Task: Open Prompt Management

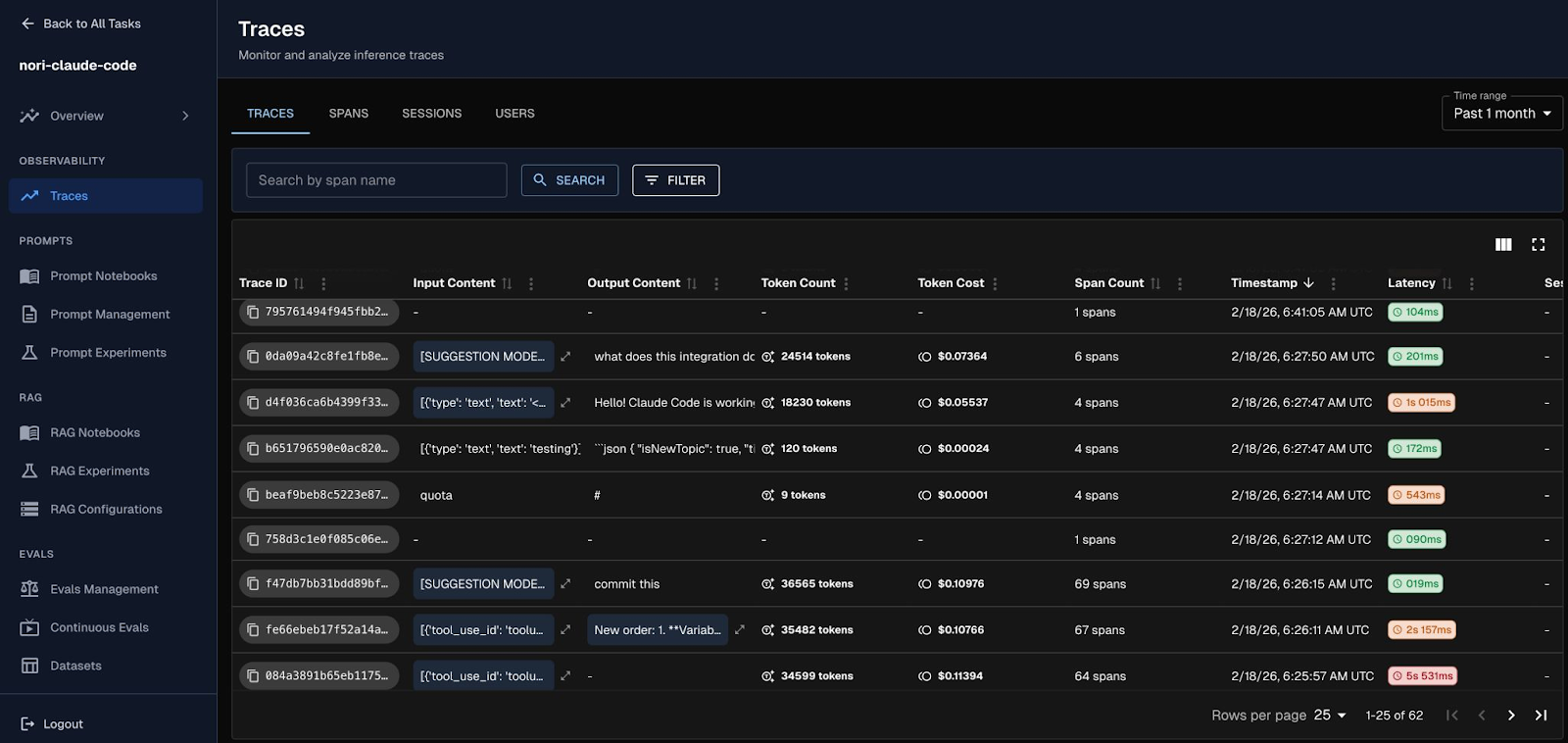Action: click(106, 315)
